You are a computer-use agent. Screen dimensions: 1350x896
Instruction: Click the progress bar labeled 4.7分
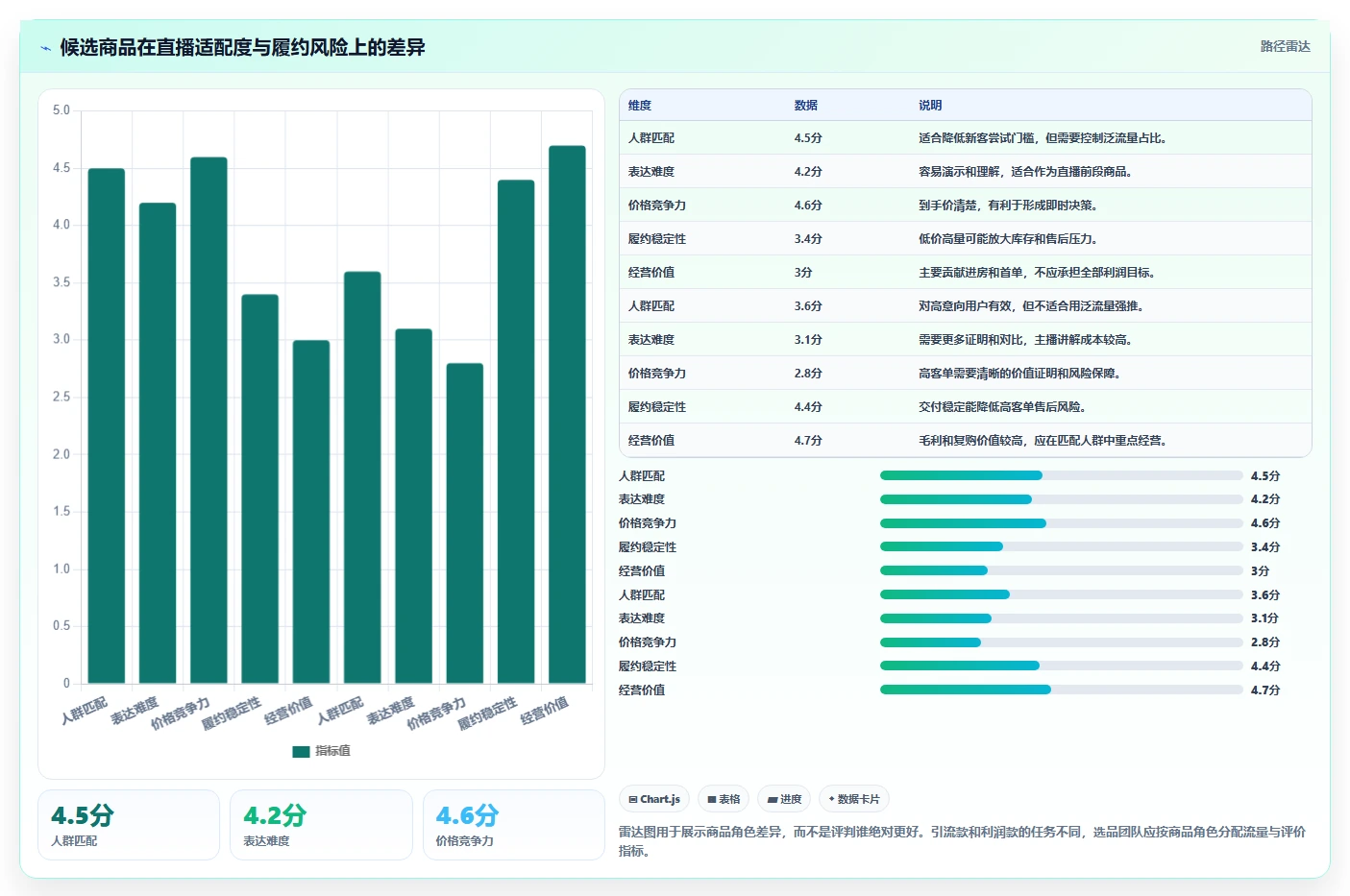(1062, 690)
